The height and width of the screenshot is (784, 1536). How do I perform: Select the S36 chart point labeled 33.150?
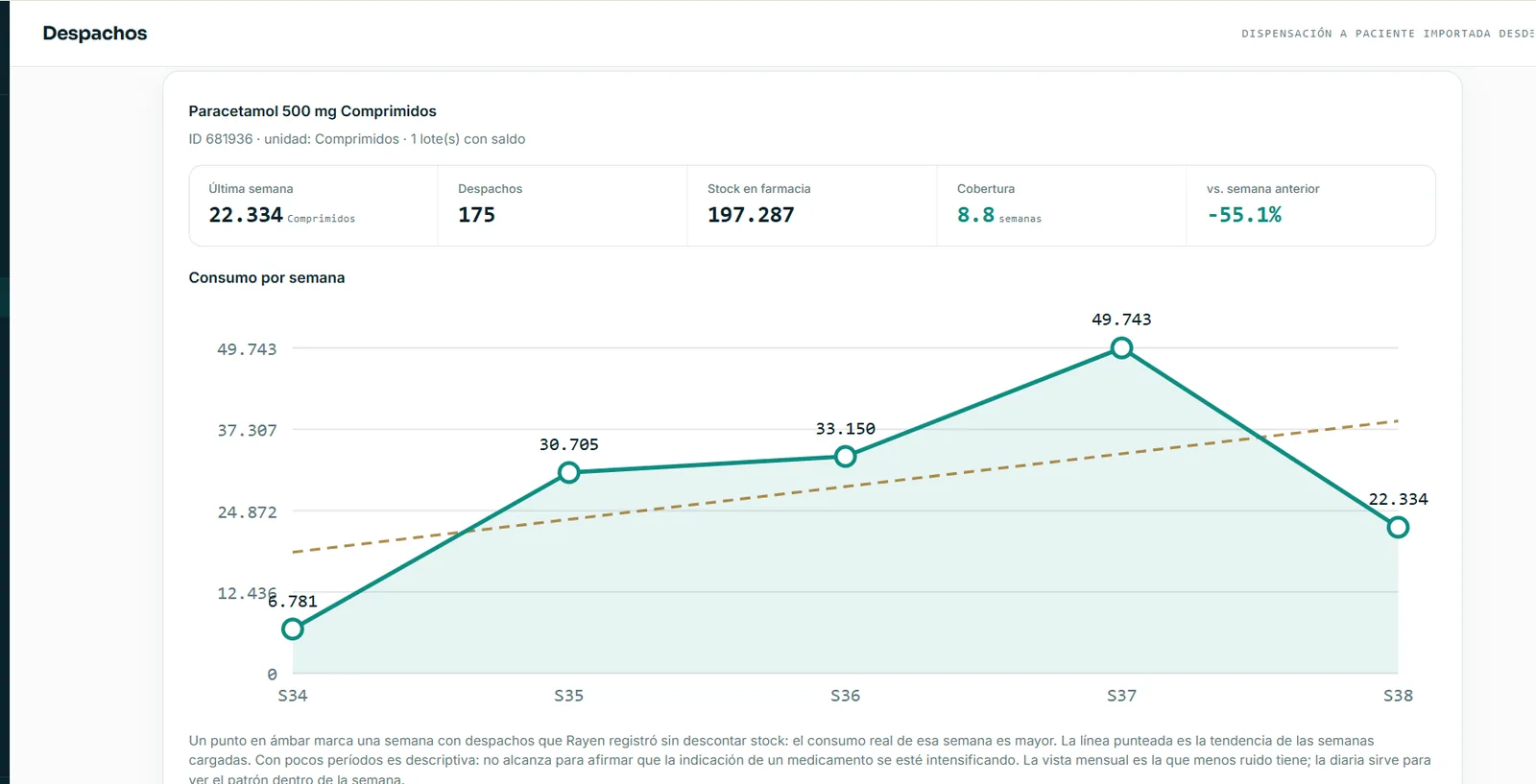point(846,457)
